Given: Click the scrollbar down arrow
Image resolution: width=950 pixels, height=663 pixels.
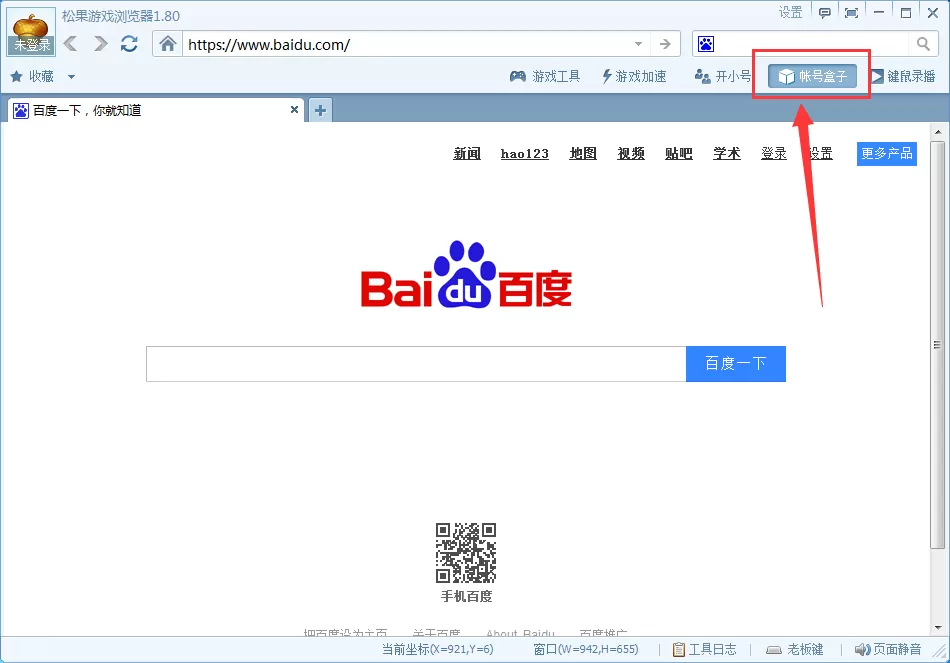Looking at the screenshot, I should click(938, 628).
